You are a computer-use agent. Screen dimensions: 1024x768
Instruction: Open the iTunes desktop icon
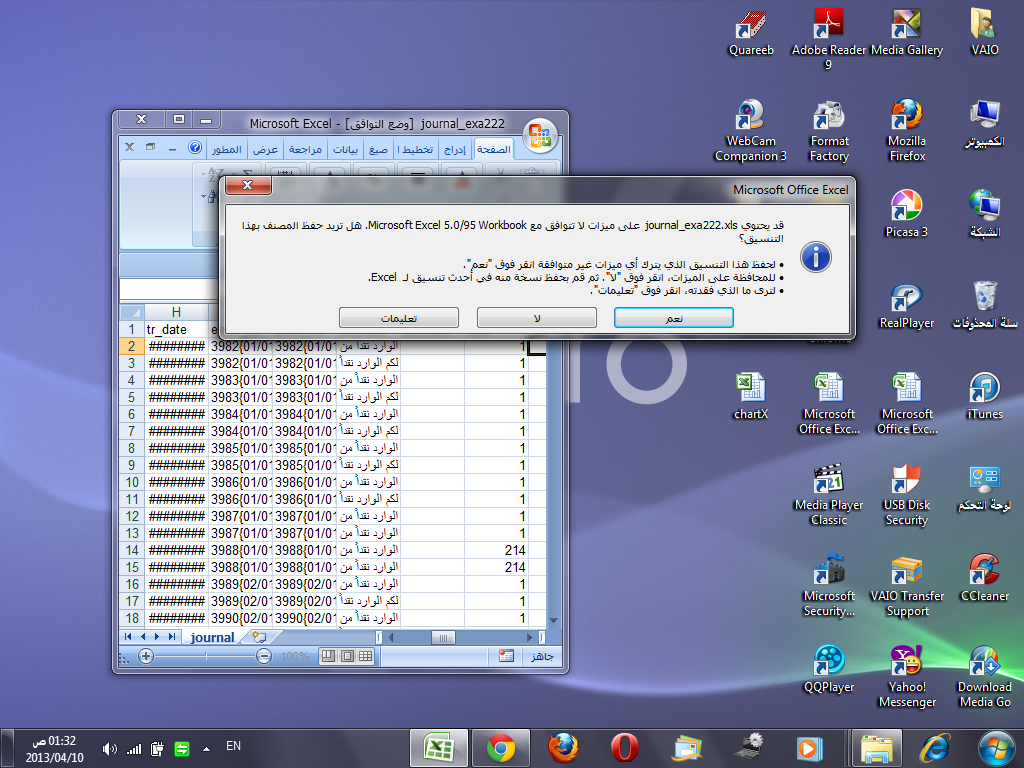984,396
